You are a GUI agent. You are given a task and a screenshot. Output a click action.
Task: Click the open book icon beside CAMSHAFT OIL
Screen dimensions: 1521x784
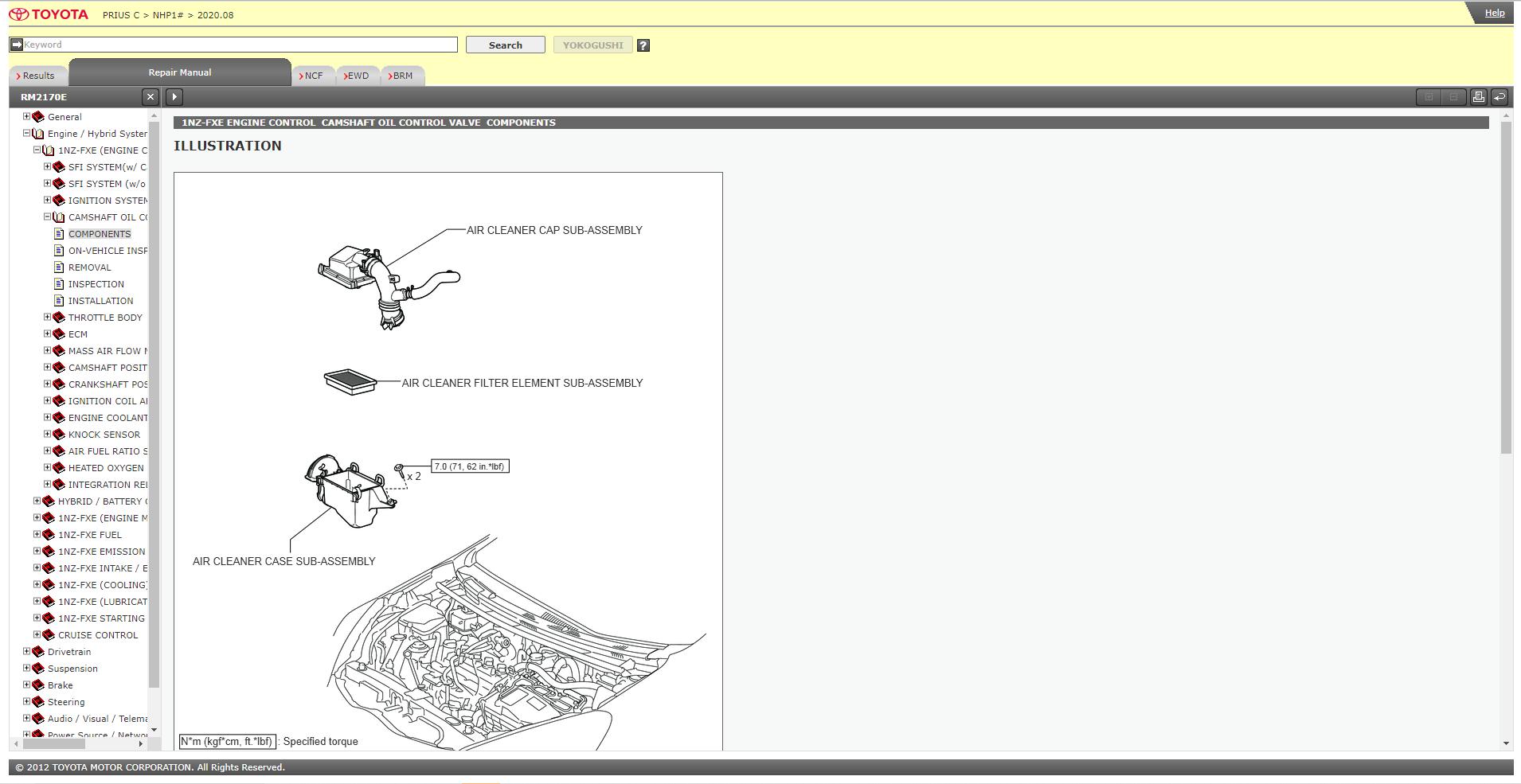pyautogui.click(x=58, y=217)
